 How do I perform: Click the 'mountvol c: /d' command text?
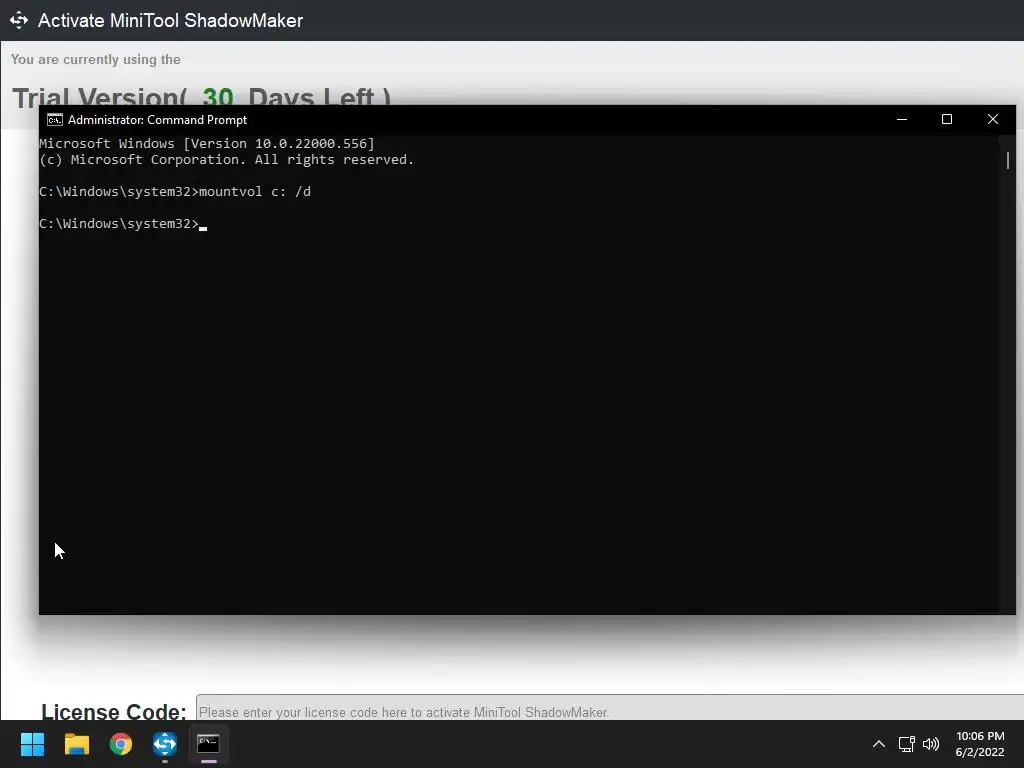click(255, 191)
